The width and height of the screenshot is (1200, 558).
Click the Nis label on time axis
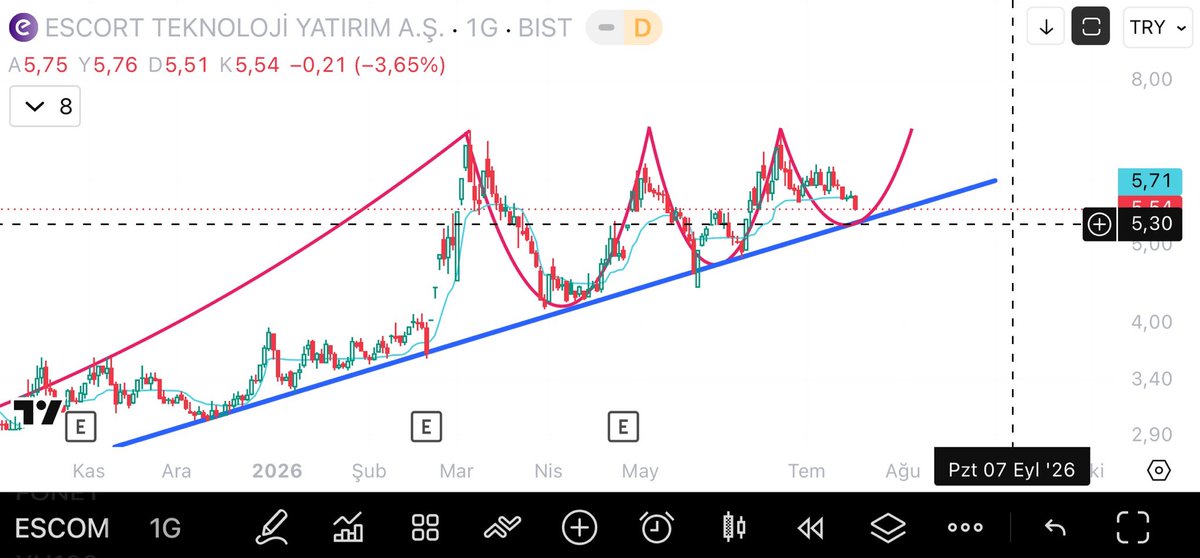(548, 470)
